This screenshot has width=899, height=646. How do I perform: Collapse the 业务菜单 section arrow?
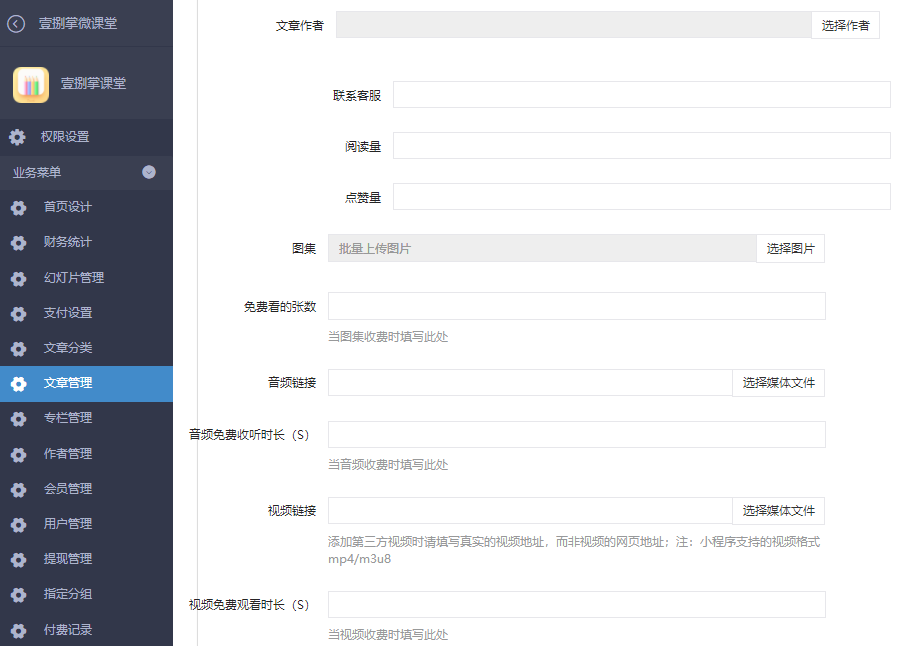pyautogui.click(x=149, y=172)
